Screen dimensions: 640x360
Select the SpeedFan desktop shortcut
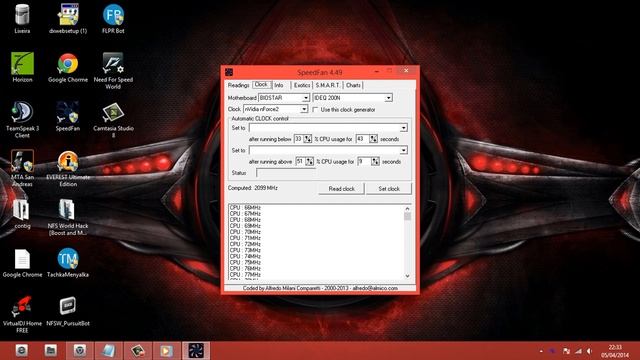pos(68,116)
